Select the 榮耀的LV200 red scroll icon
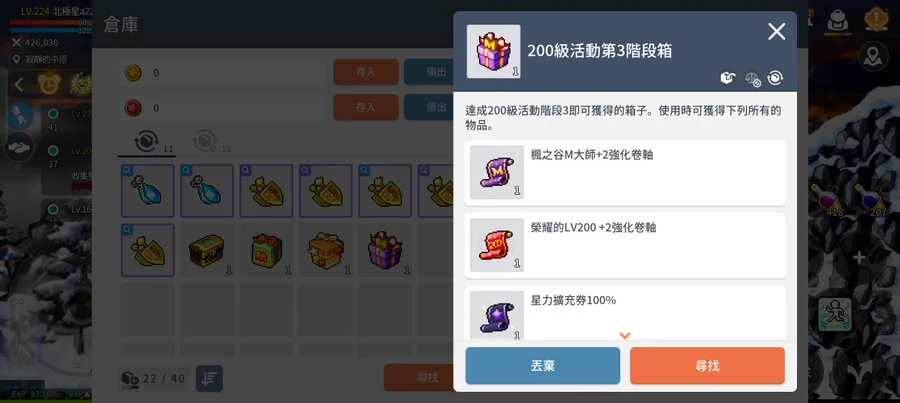 coord(497,245)
